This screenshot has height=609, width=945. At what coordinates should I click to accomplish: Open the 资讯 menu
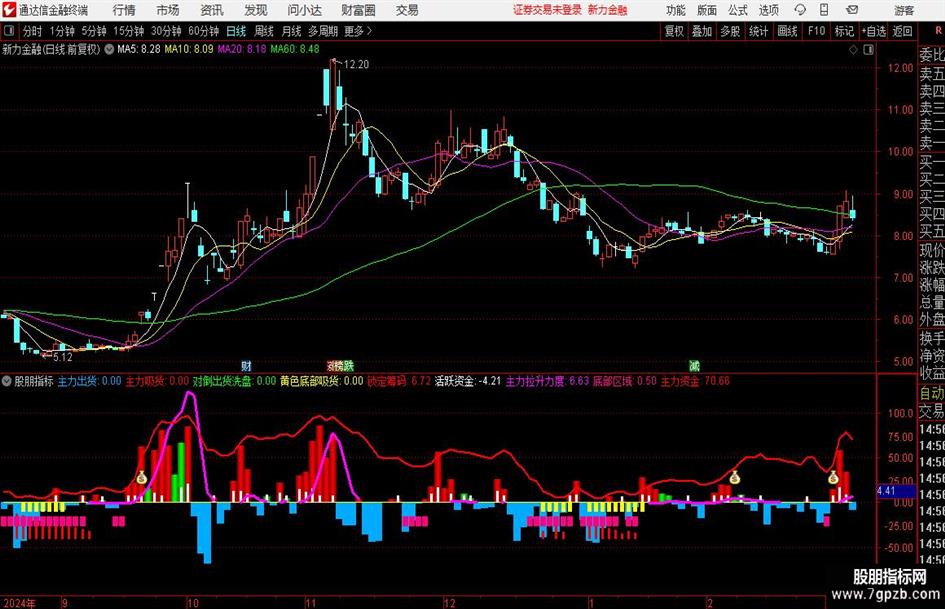212,10
